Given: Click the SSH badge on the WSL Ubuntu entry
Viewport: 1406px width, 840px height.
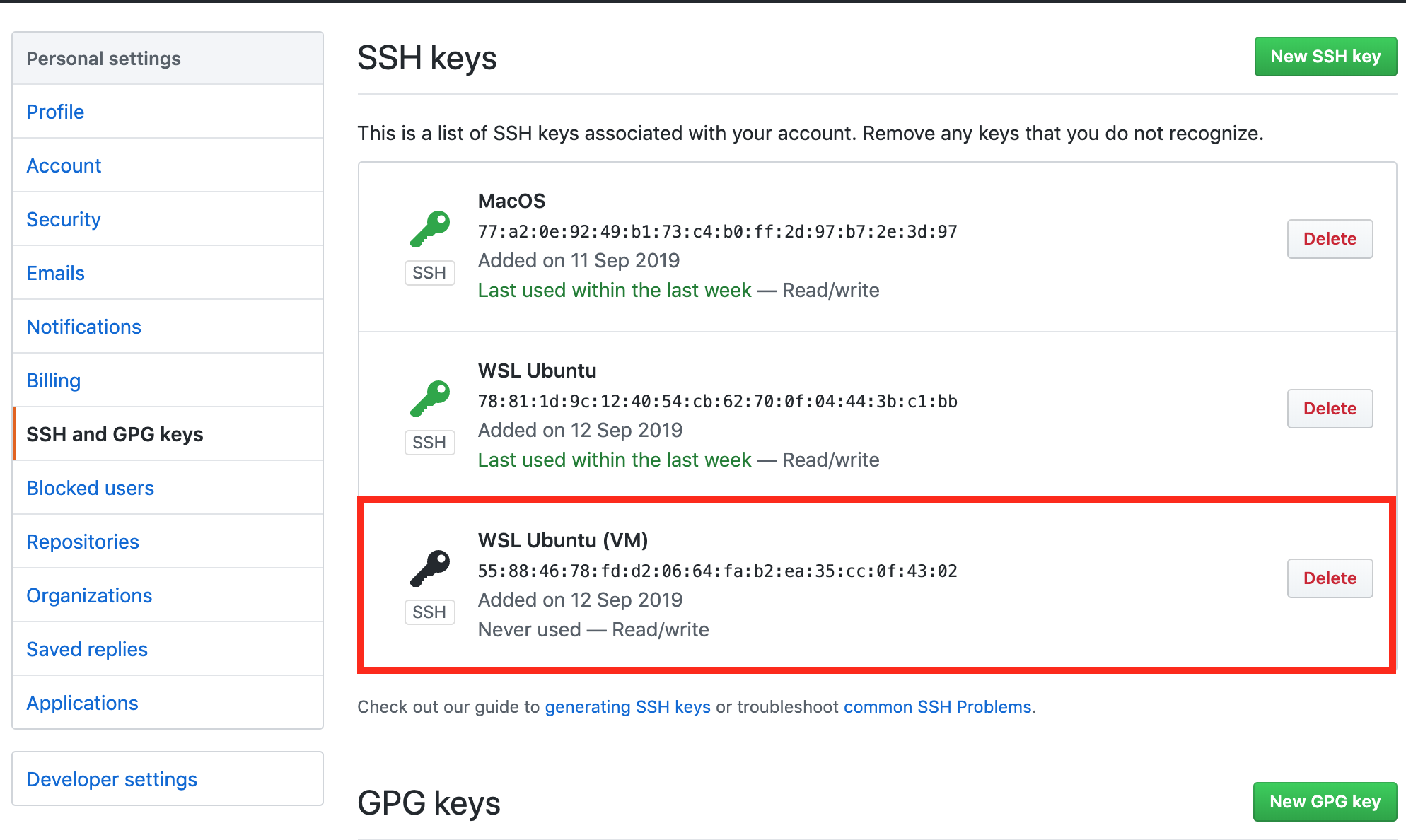Looking at the screenshot, I should coord(429,442).
